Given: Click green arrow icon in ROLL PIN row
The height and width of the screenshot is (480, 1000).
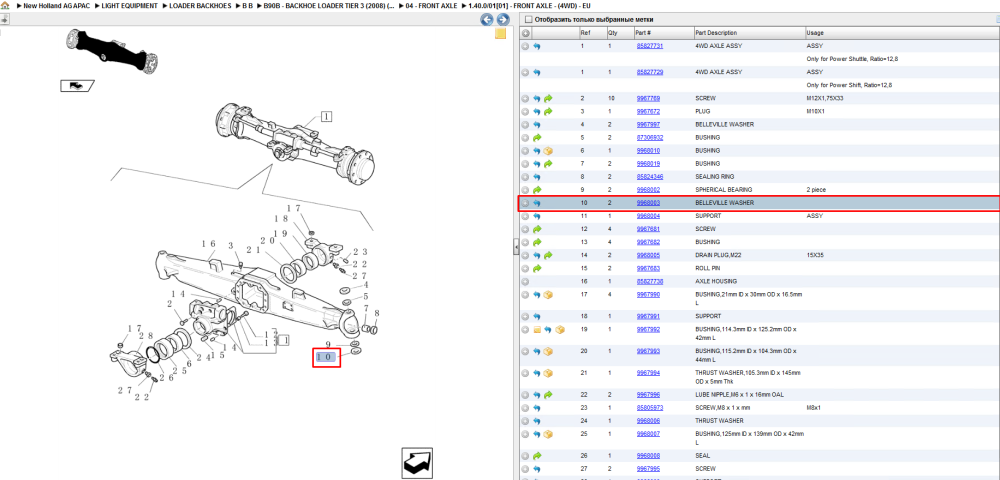Looking at the screenshot, I should 536,268.
